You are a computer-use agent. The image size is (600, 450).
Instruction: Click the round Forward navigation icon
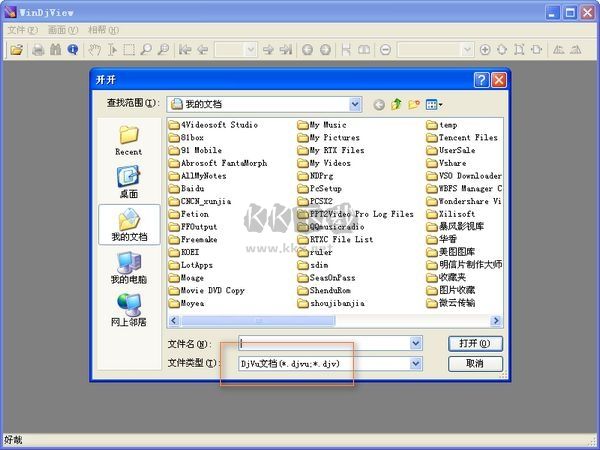pyautogui.click(x=325, y=50)
